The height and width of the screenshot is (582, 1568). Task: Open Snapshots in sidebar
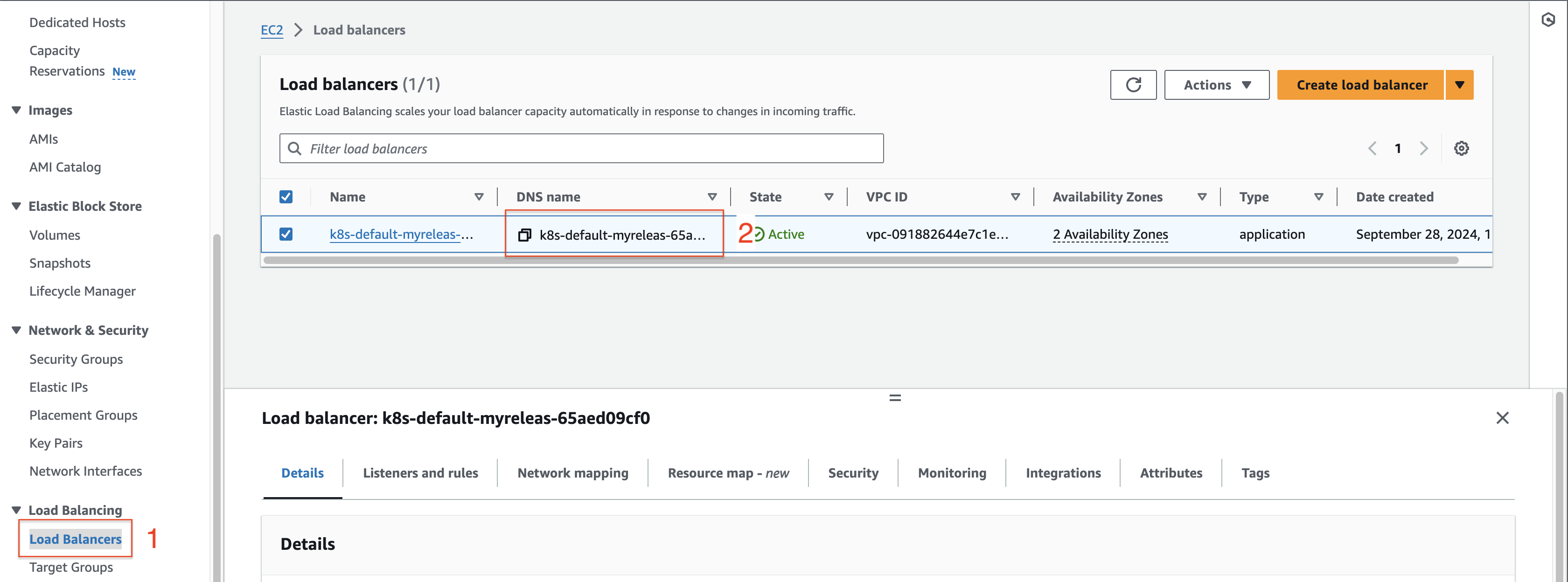click(60, 263)
